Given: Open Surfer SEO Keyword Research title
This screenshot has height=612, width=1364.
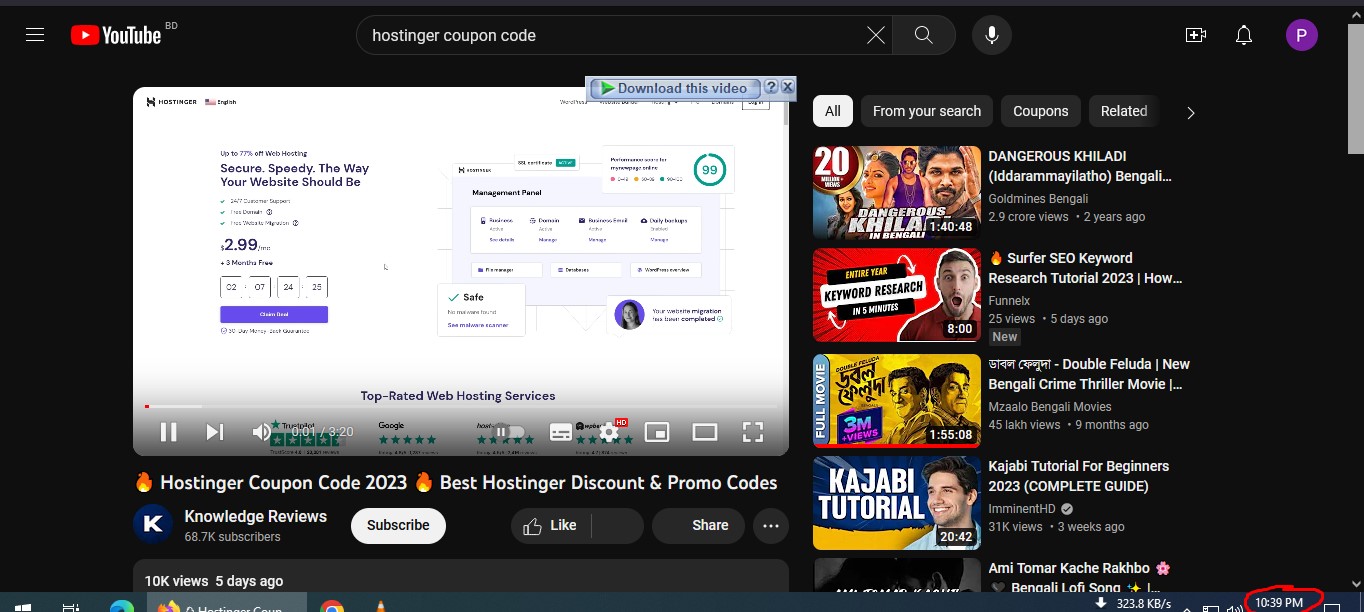Looking at the screenshot, I should tap(1085, 268).
